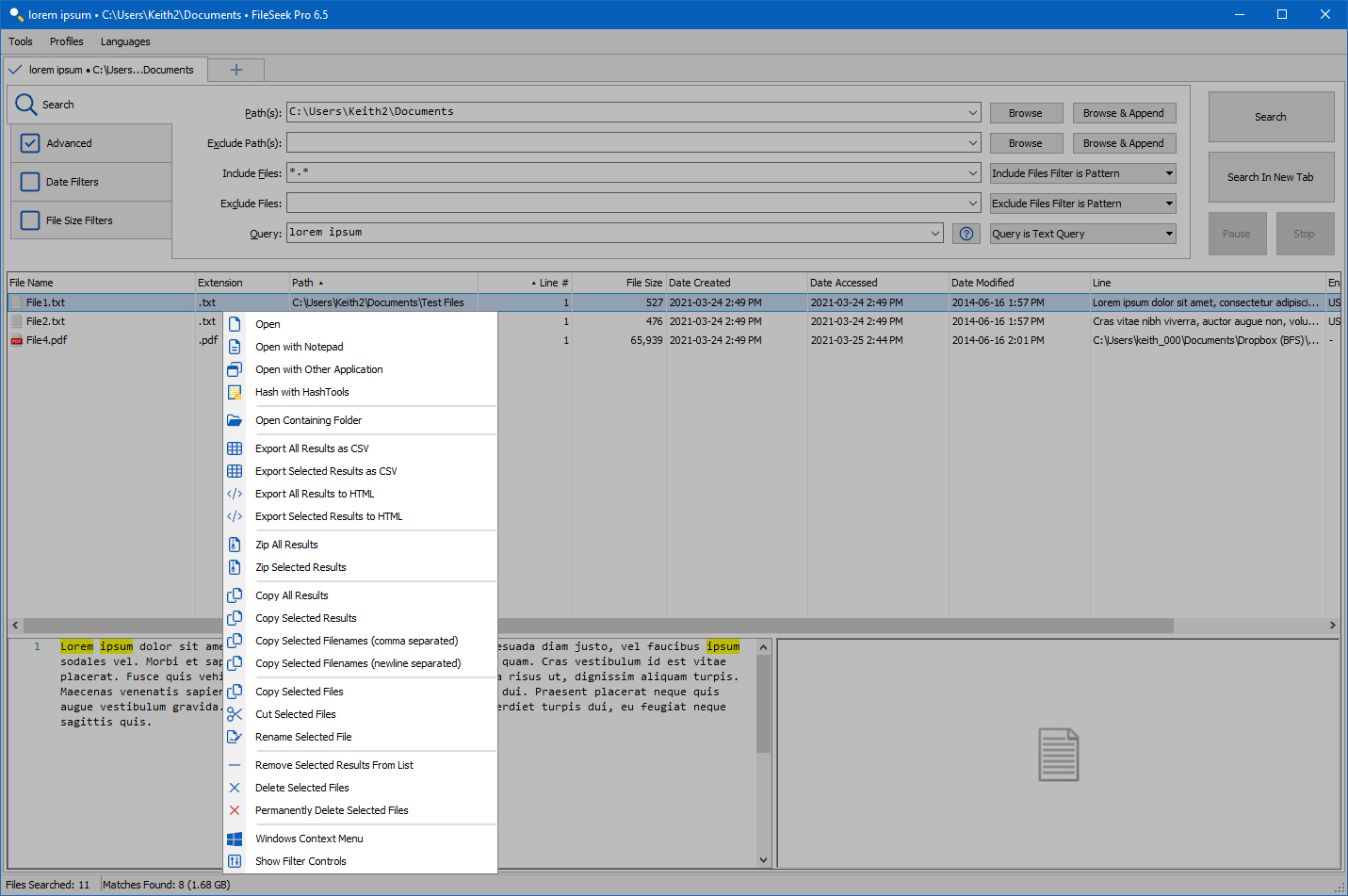Click the HashTools icon in context menu
Viewport: 1348px width, 896px height.
[235, 392]
